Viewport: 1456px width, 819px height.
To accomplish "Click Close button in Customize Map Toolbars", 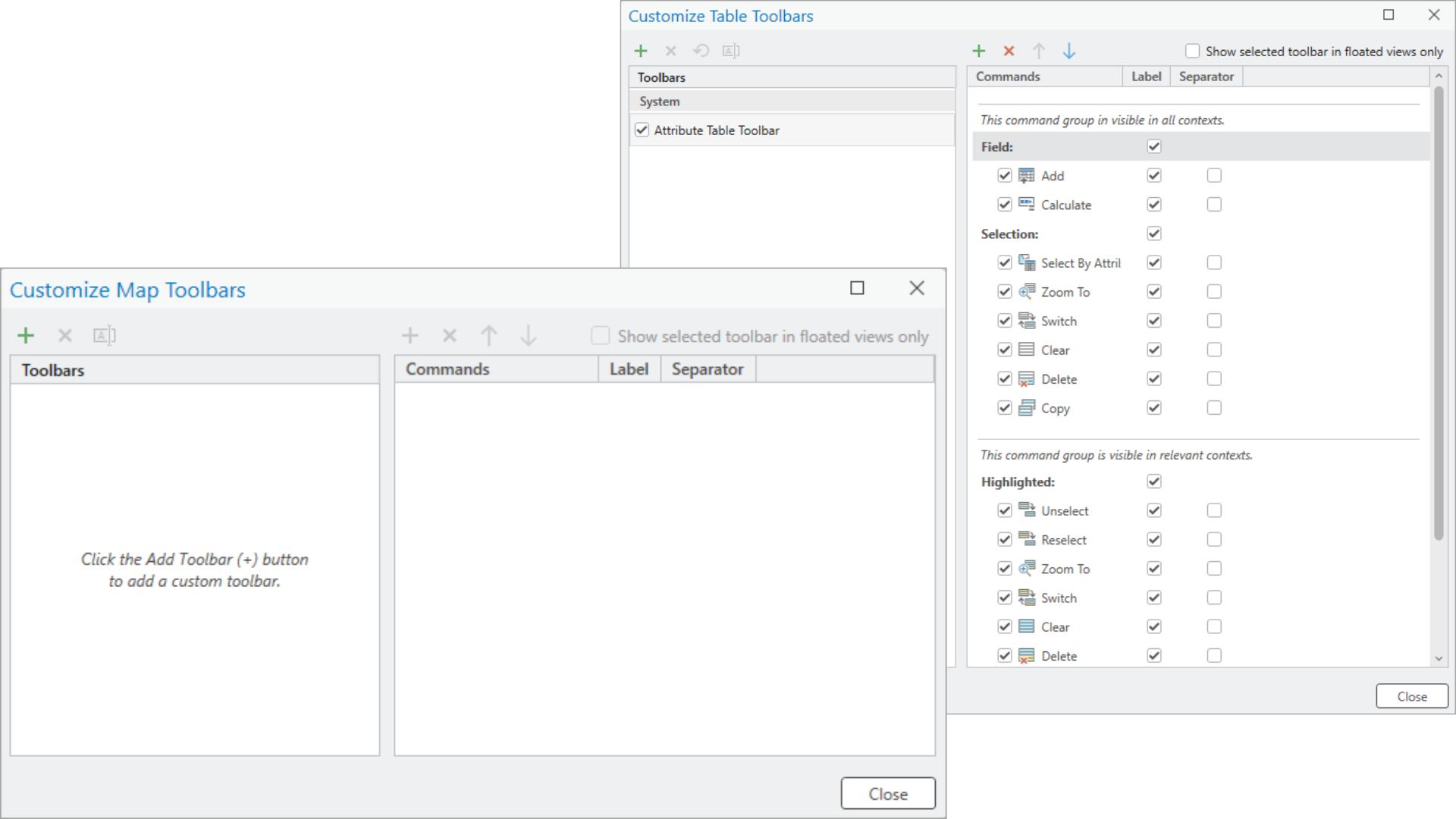I will click(888, 794).
